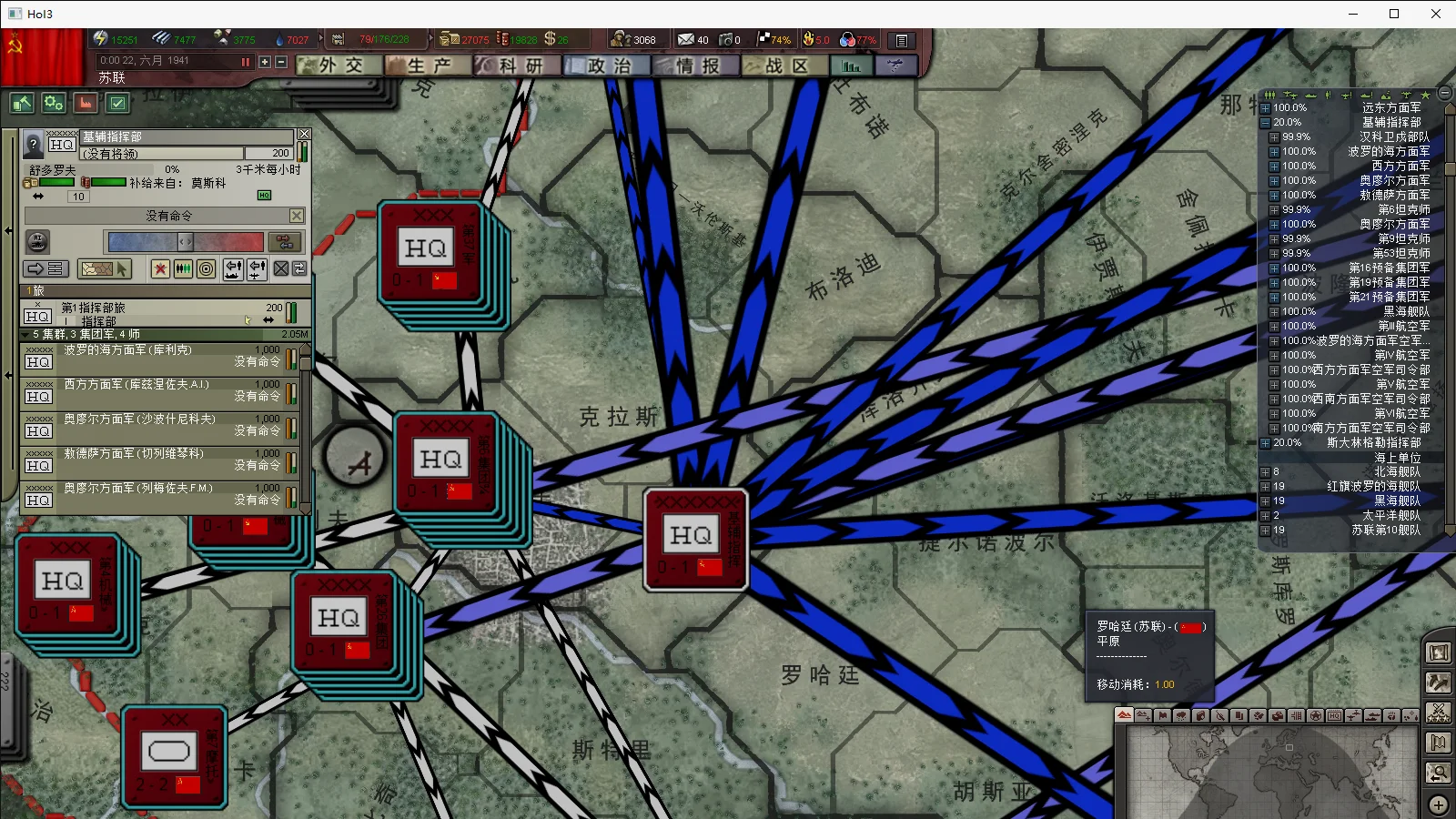1456x819 pixels.
Task: Collapse outliner with round minus button
Action: click(x=1445, y=94)
